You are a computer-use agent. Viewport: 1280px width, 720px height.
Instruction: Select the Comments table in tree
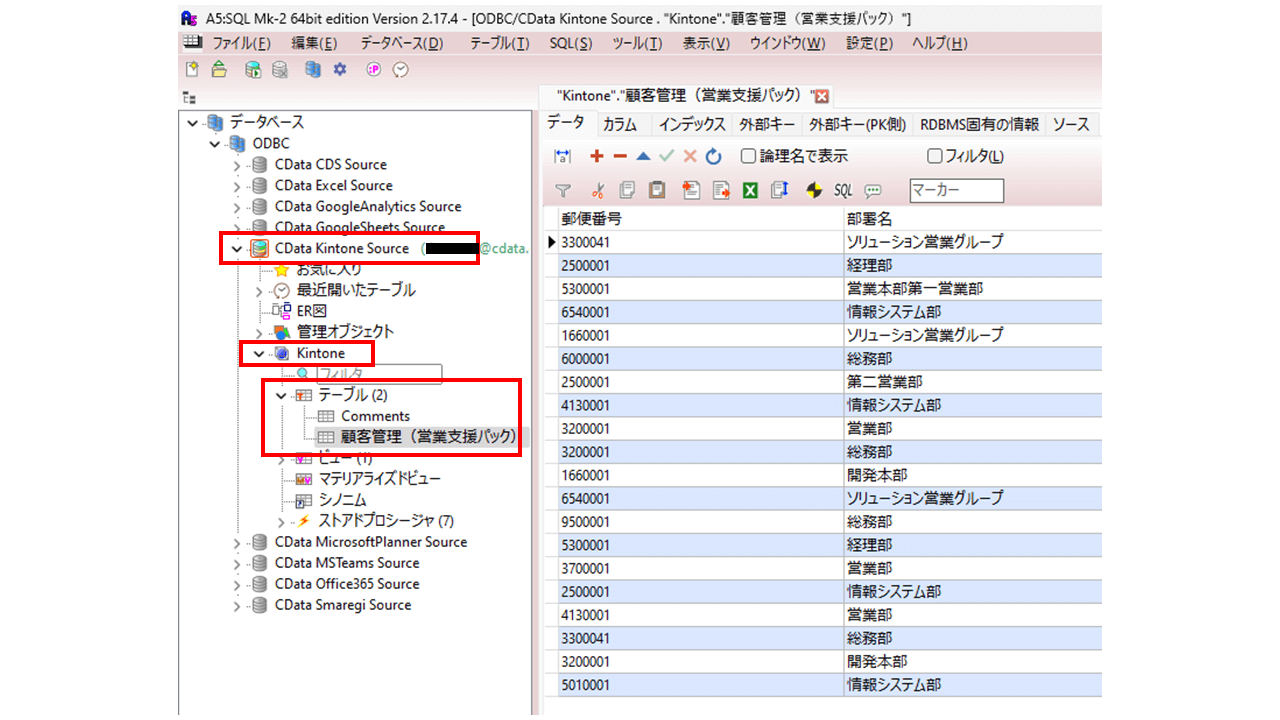coord(375,416)
